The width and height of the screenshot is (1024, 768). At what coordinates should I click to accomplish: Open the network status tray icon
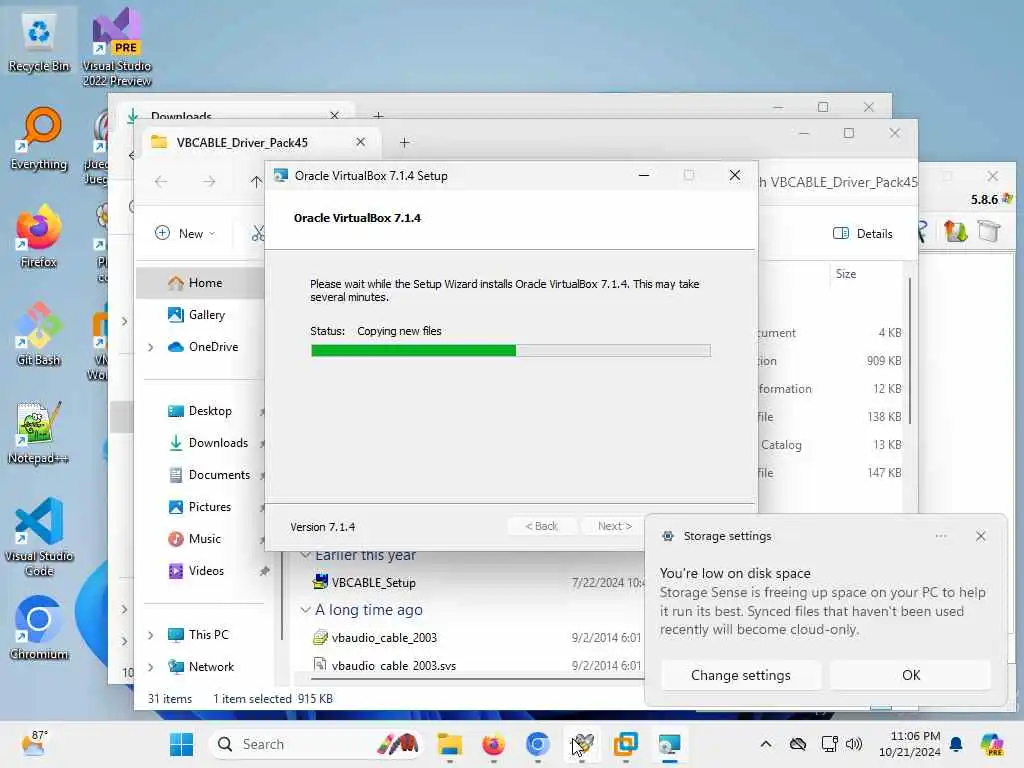[x=829, y=744]
